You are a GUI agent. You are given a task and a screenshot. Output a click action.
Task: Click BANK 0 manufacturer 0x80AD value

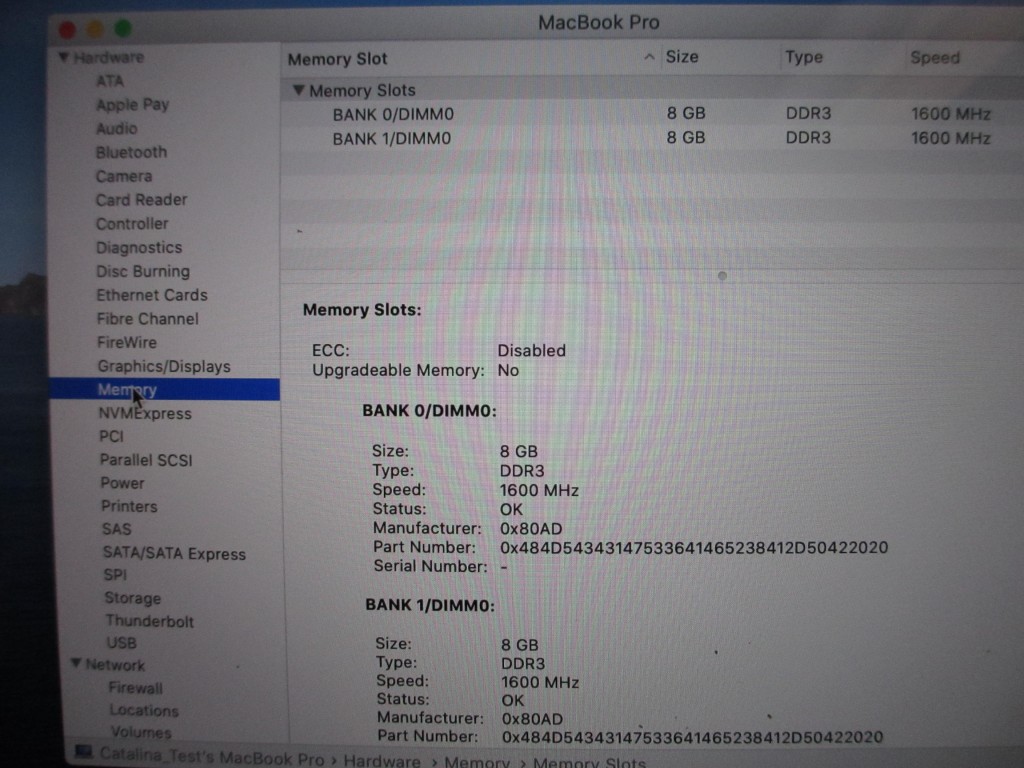pyautogui.click(x=531, y=528)
